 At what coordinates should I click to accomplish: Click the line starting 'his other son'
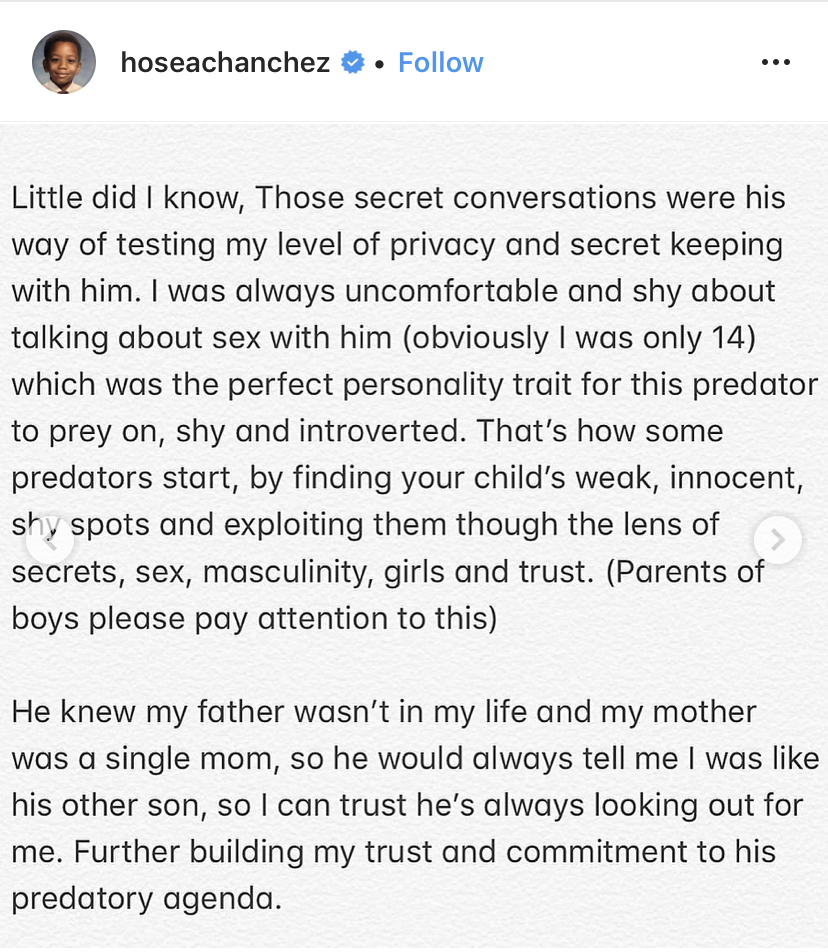[x=407, y=806]
